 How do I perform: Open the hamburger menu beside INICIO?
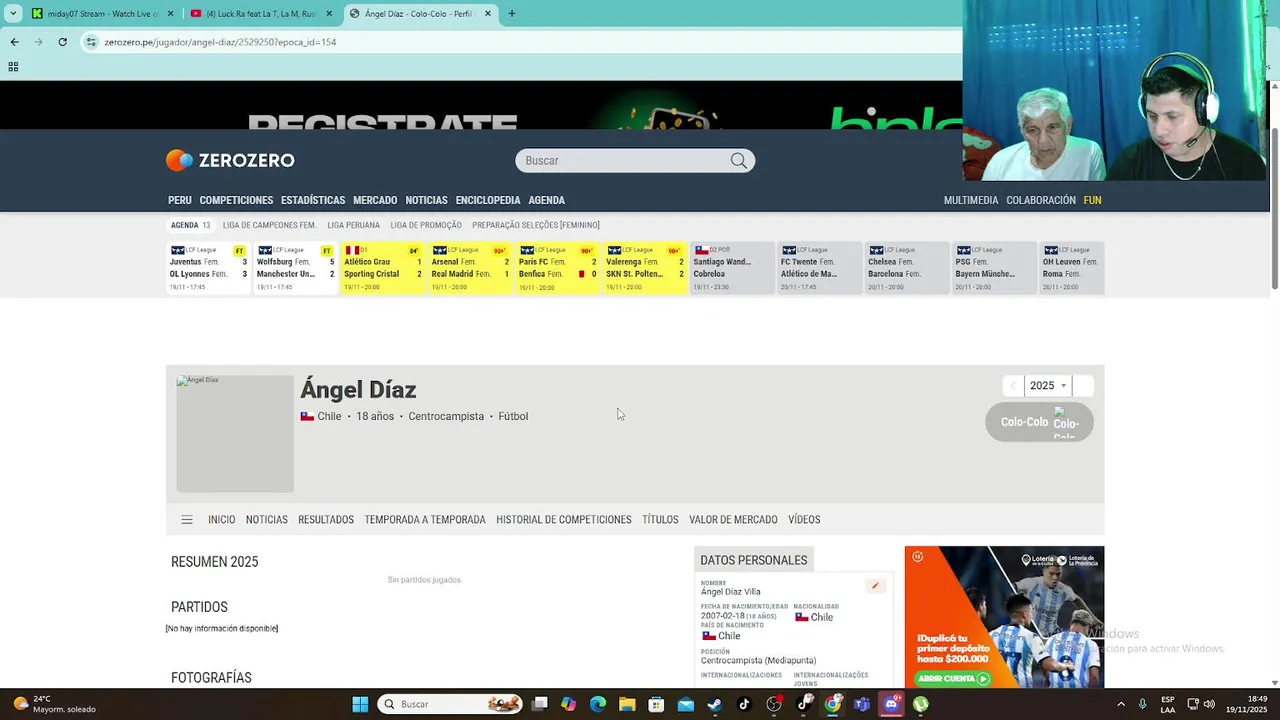[x=187, y=520]
